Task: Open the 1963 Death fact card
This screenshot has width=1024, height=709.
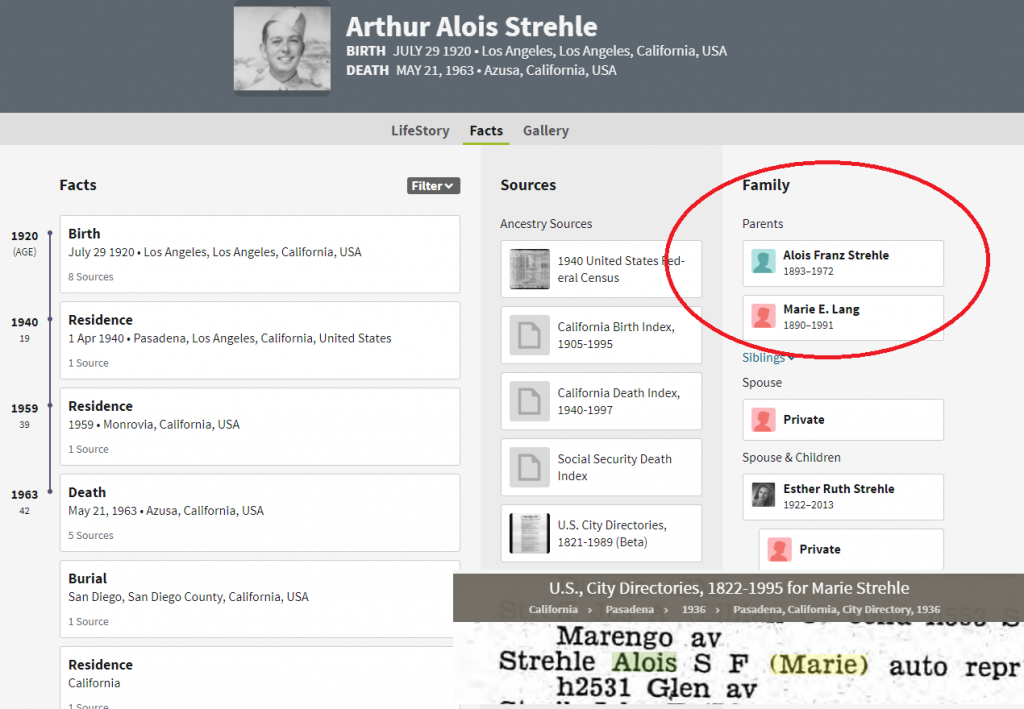Action: click(260, 511)
